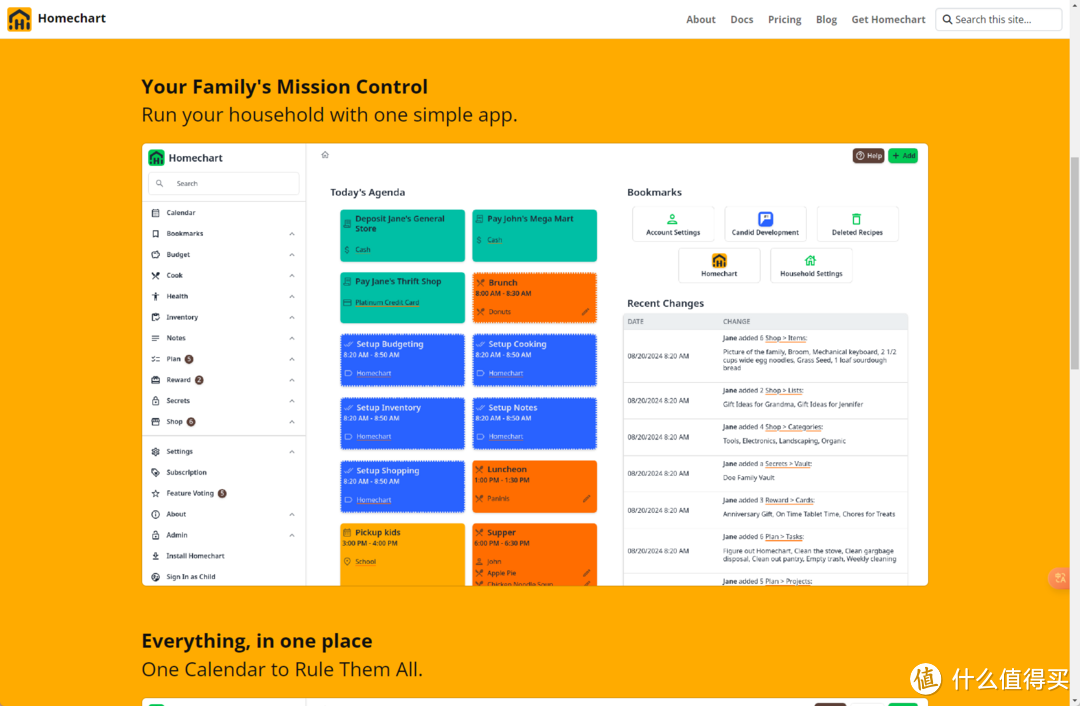Click the edit pencil on Luncheon card
The height and width of the screenshot is (706, 1080).
586,499
